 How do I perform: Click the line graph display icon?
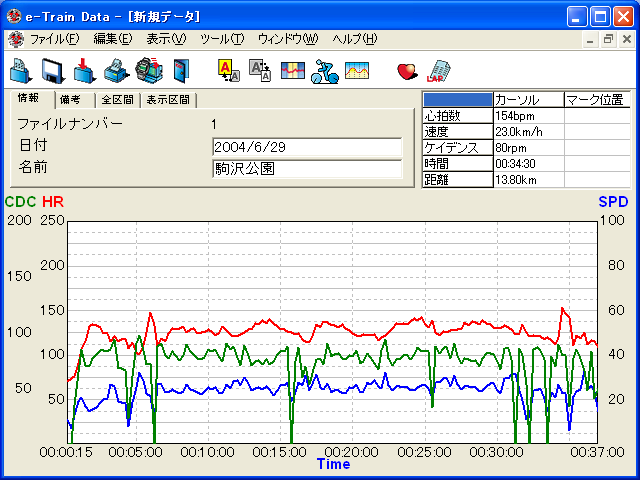click(356, 70)
